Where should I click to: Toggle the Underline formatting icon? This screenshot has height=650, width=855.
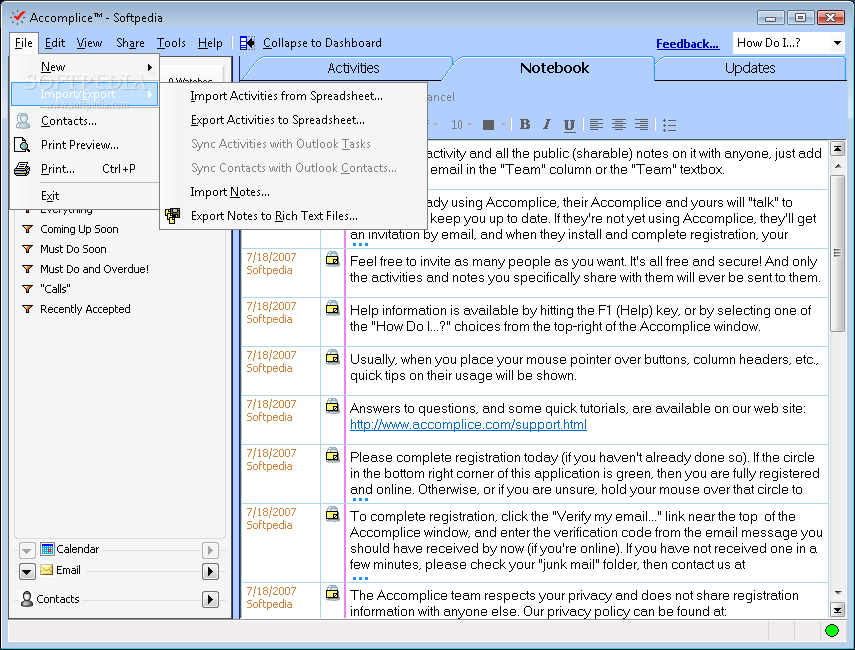click(569, 125)
